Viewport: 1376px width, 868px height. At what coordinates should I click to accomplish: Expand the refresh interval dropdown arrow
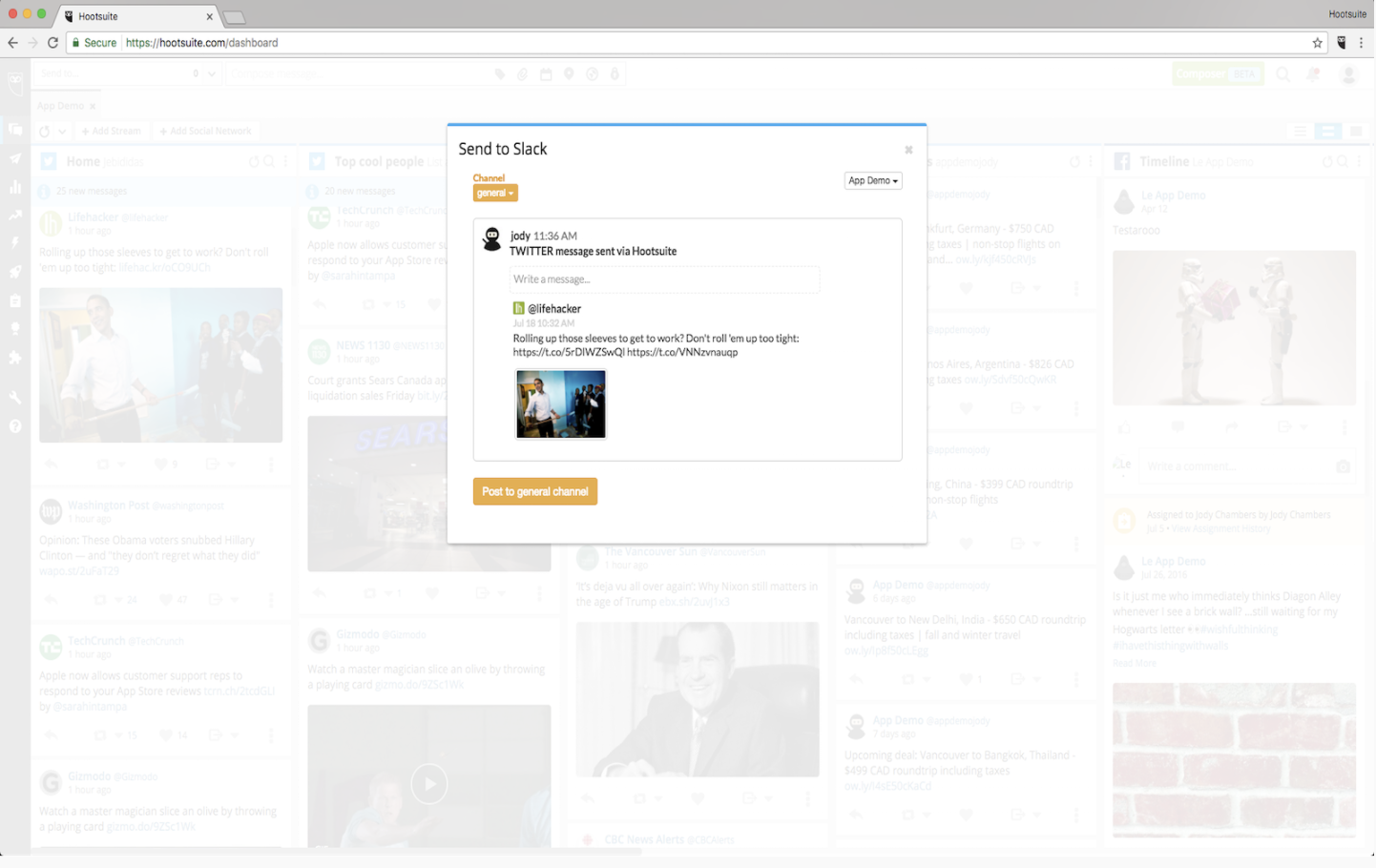(x=62, y=132)
